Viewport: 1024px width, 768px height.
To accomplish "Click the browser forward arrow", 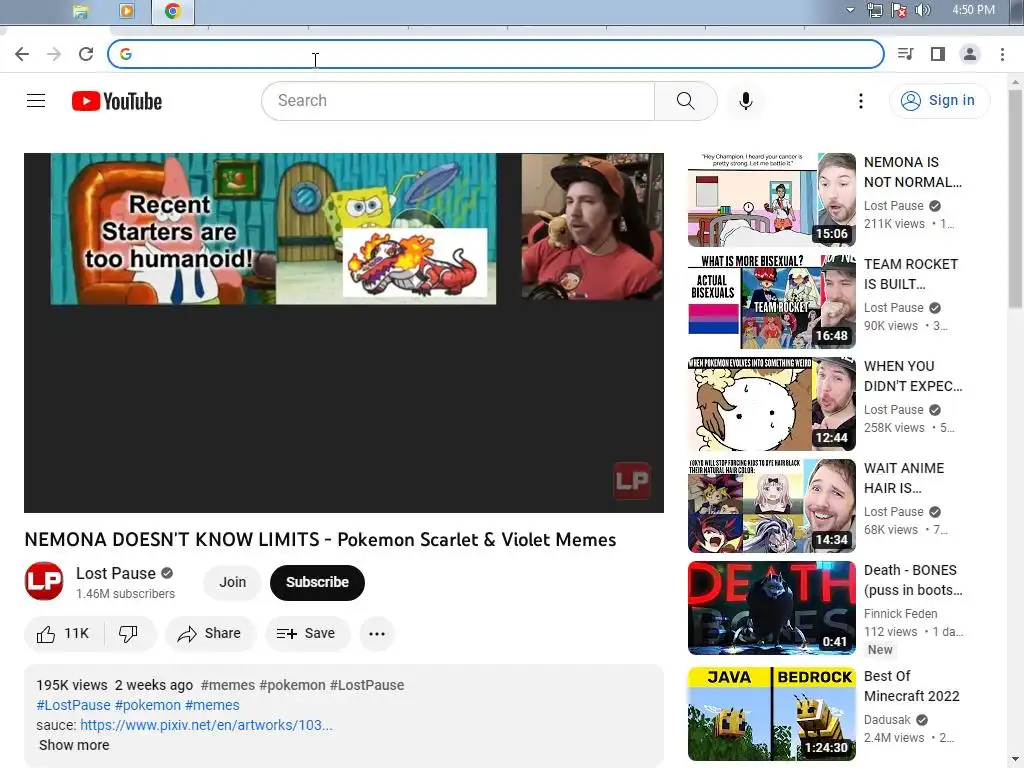I will click(54, 54).
